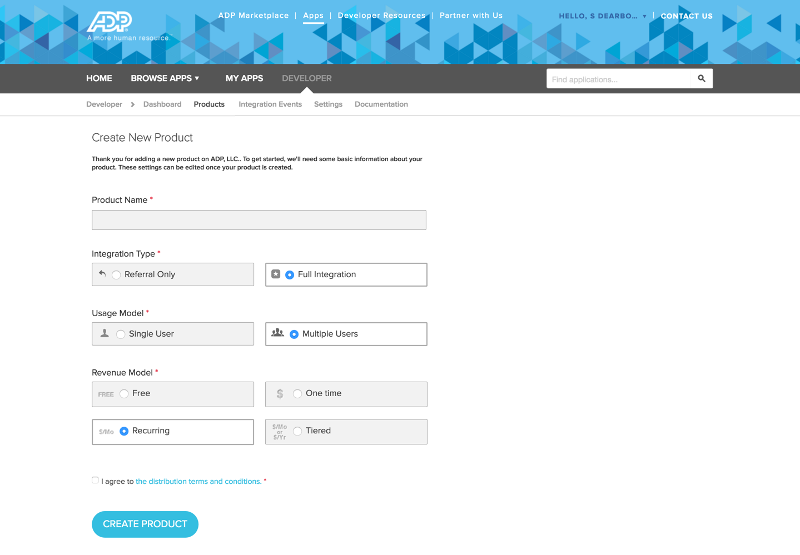Image resolution: width=800 pixels, height=555 pixels.
Task: Open the My Apps nav item
Action: [x=244, y=79]
